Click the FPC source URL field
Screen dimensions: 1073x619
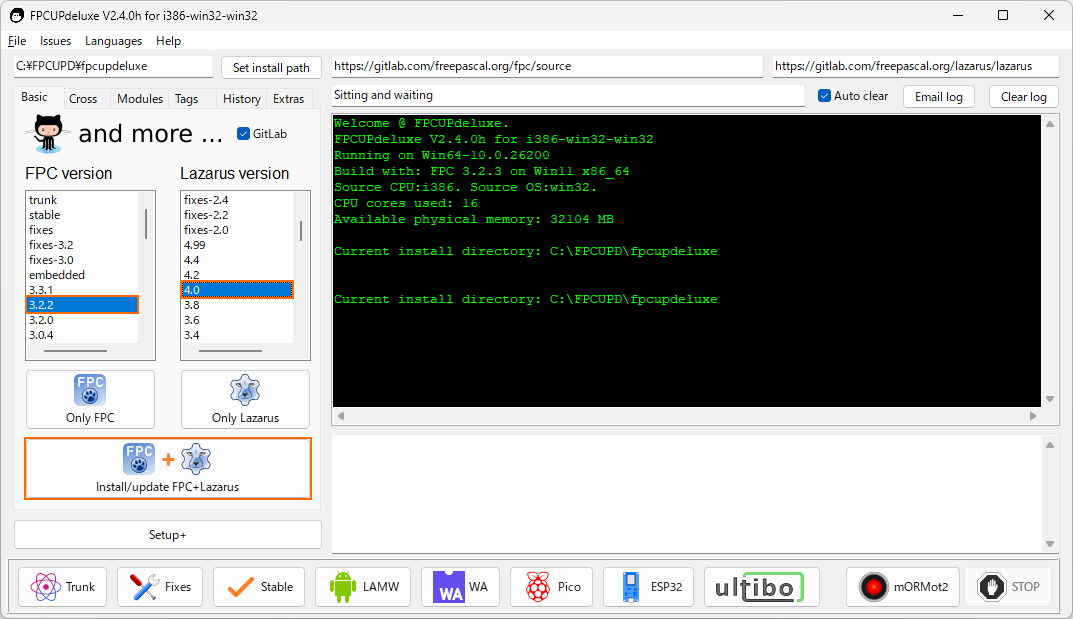click(547, 66)
